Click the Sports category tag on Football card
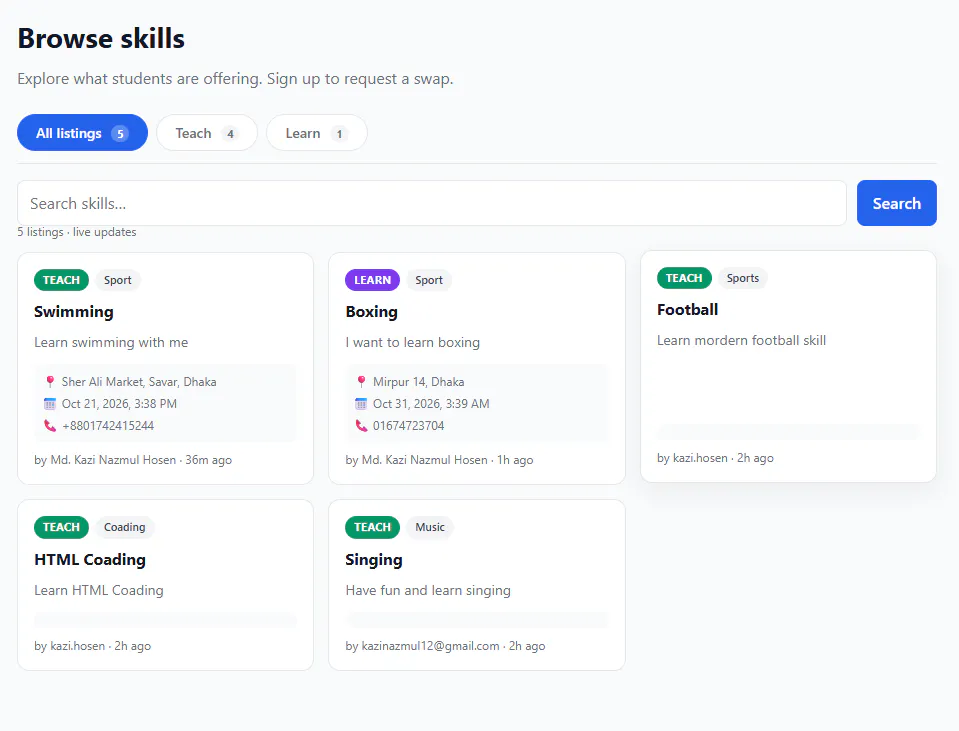 click(x=742, y=278)
